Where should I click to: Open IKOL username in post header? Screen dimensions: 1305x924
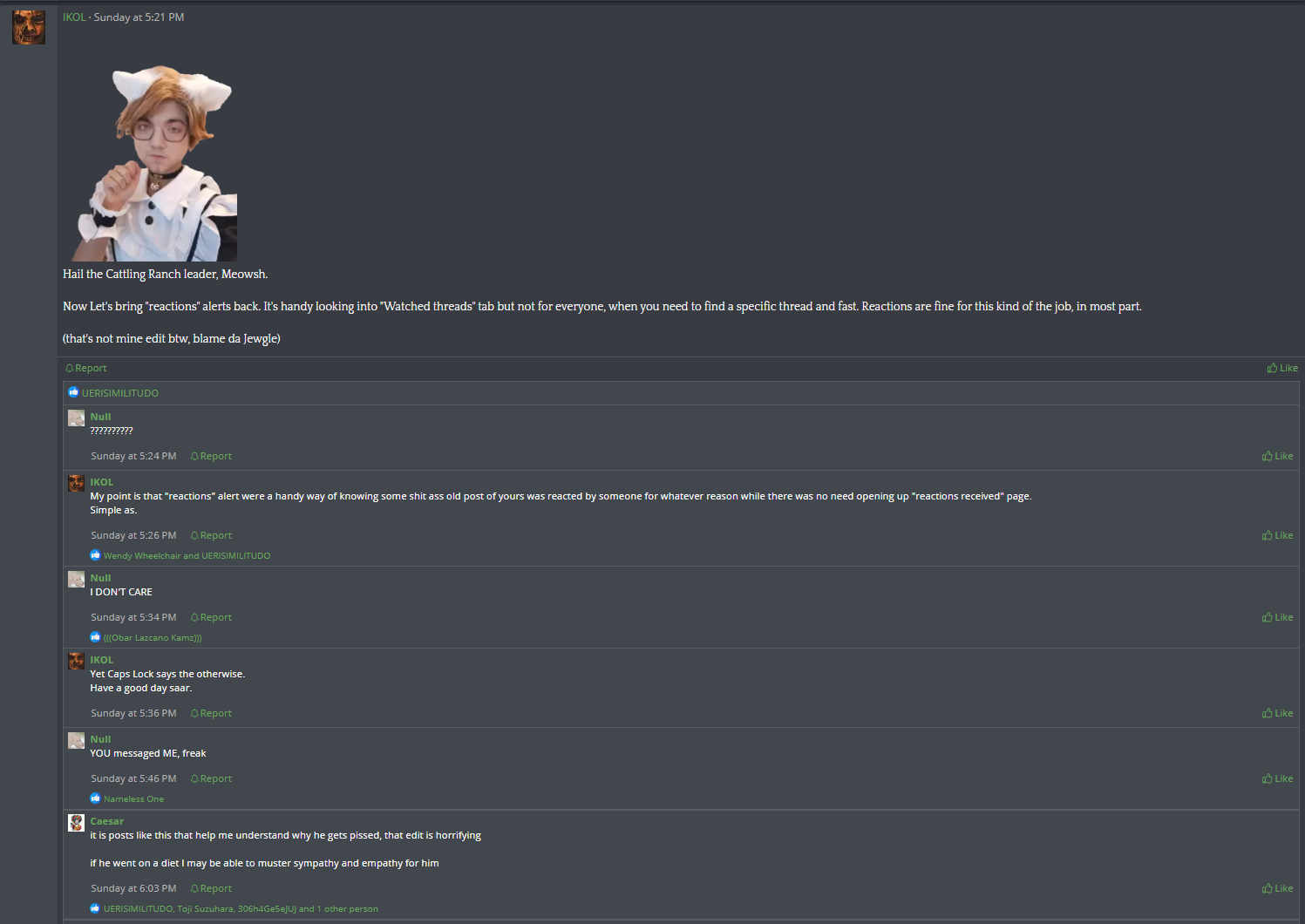point(74,17)
